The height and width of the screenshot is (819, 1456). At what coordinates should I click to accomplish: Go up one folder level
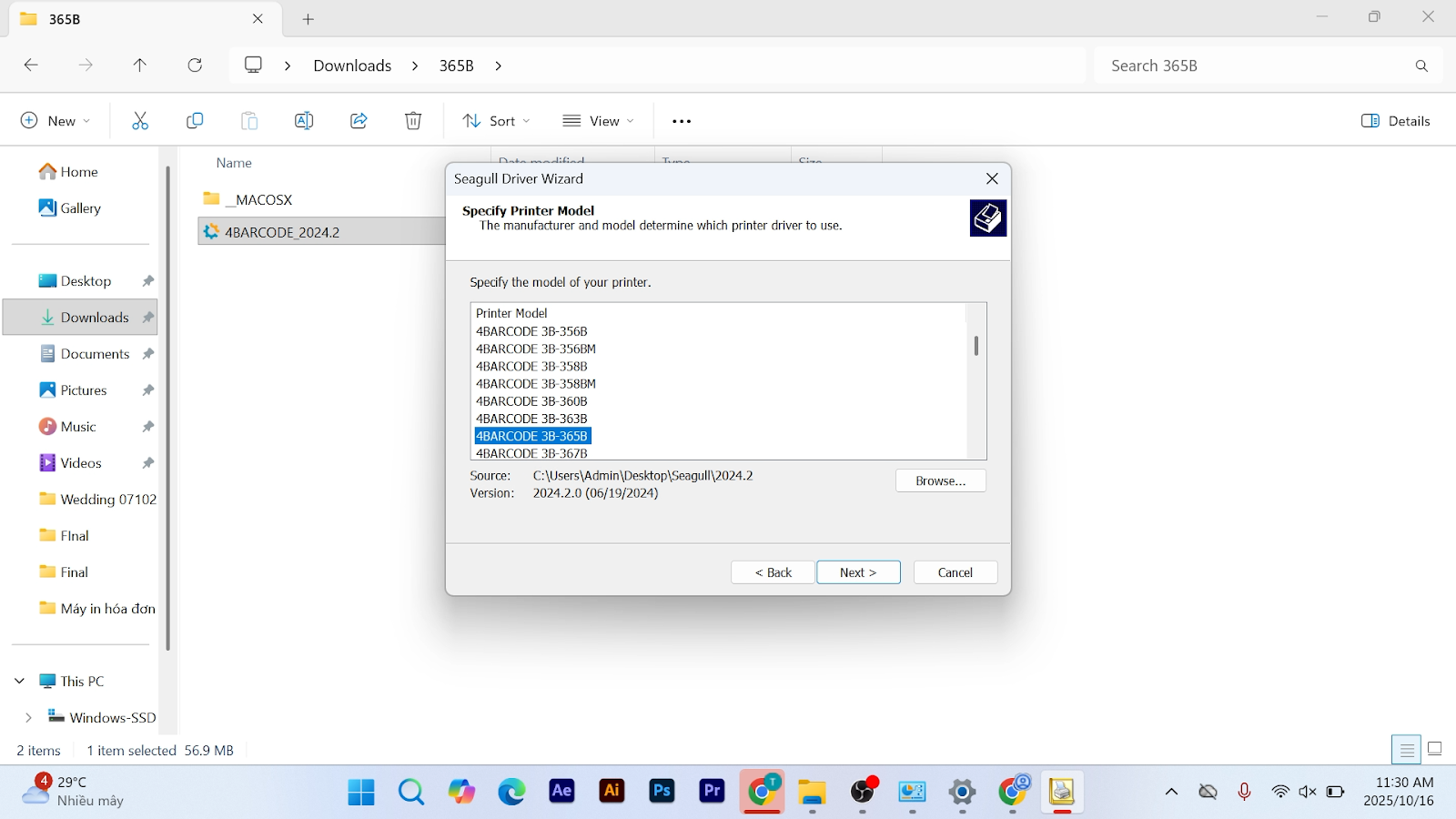coord(140,66)
